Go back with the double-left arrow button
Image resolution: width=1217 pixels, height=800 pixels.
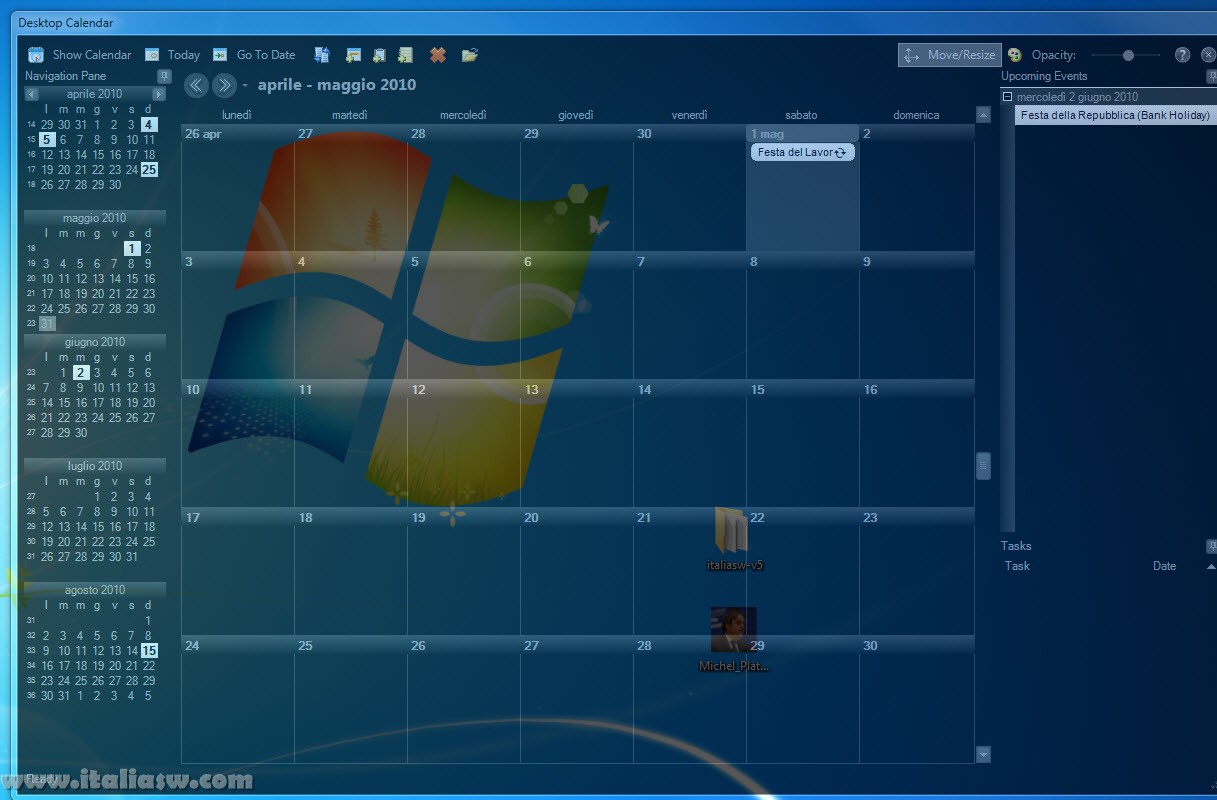click(196, 85)
